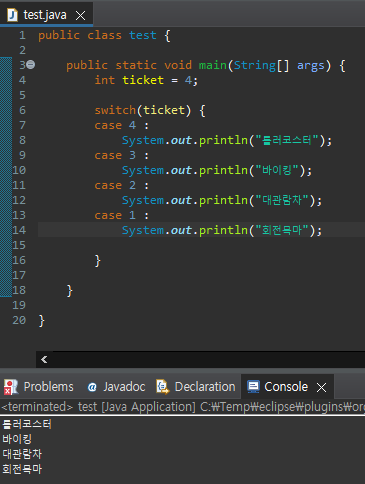Image resolution: width=365 pixels, height=484 pixels.
Task: Collapse the main method fold marker
Action: click(x=31, y=64)
